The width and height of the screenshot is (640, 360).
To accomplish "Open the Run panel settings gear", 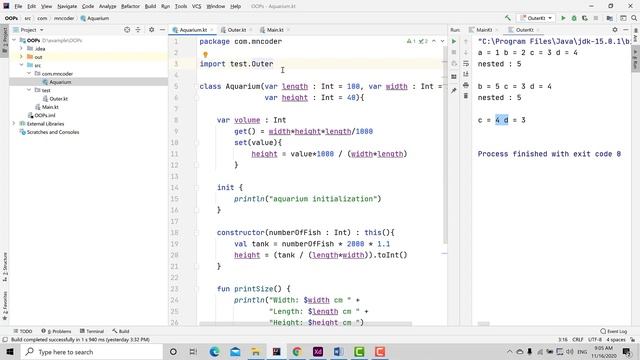I will 615,29.
